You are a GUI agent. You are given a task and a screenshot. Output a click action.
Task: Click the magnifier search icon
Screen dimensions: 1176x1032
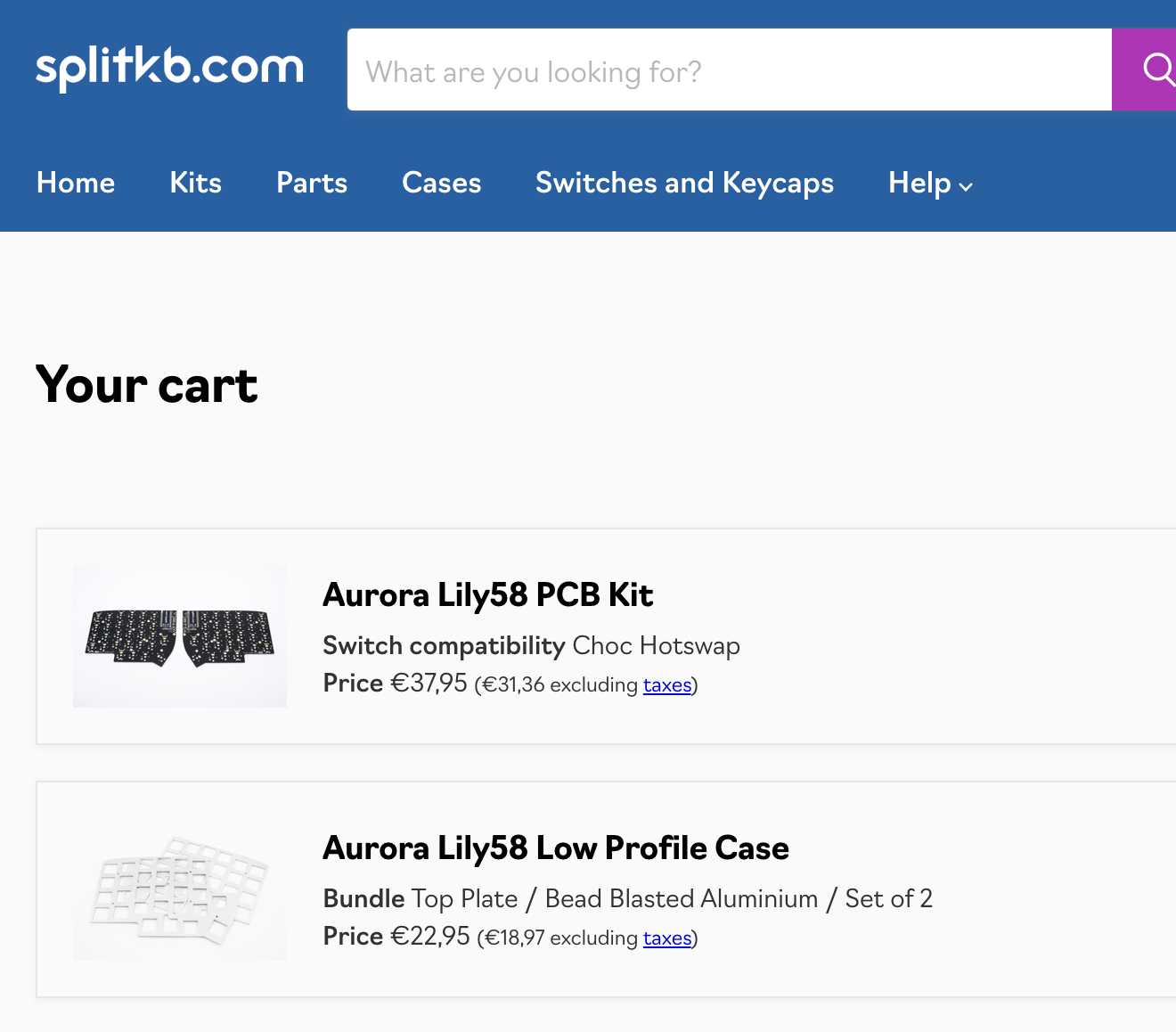1157,70
